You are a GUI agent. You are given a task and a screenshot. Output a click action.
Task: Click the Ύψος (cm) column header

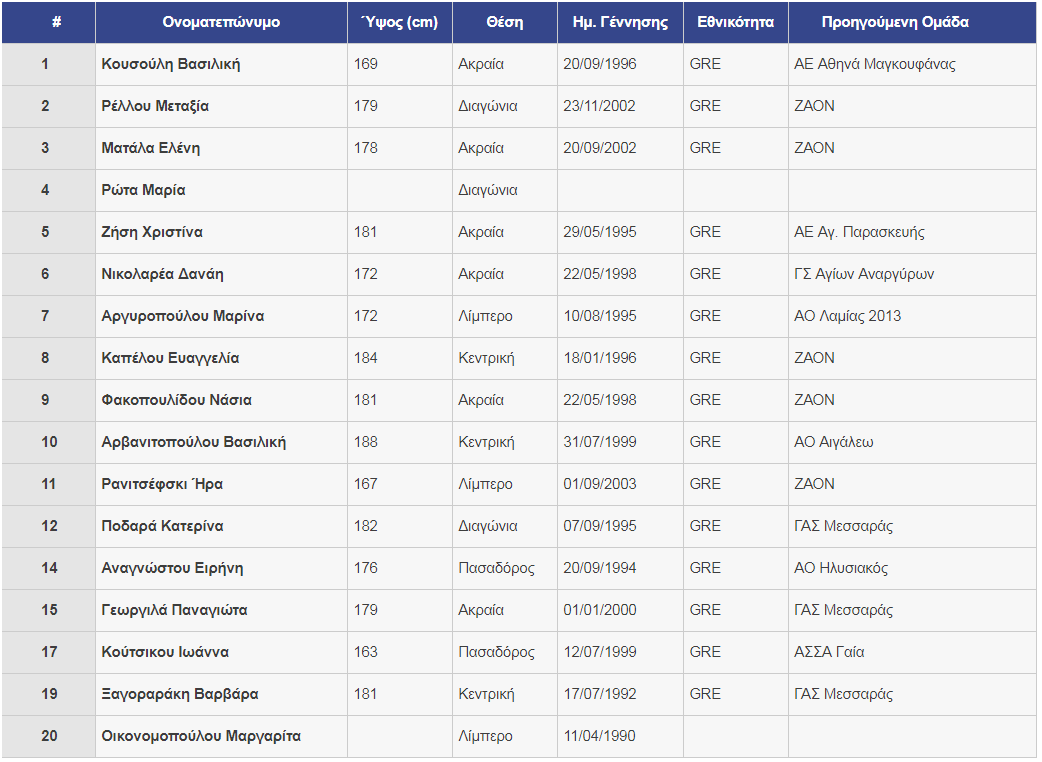pos(400,23)
